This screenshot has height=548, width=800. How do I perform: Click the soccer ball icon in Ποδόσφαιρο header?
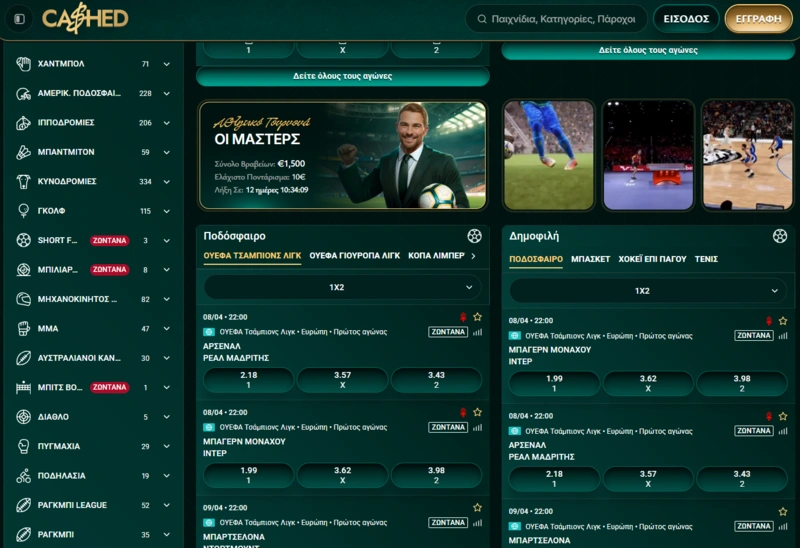point(474,236)
